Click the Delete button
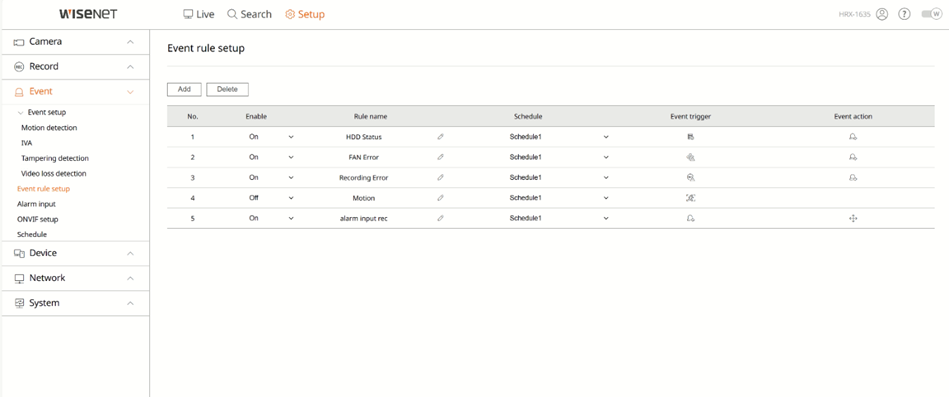 click(x=228, y=90)
